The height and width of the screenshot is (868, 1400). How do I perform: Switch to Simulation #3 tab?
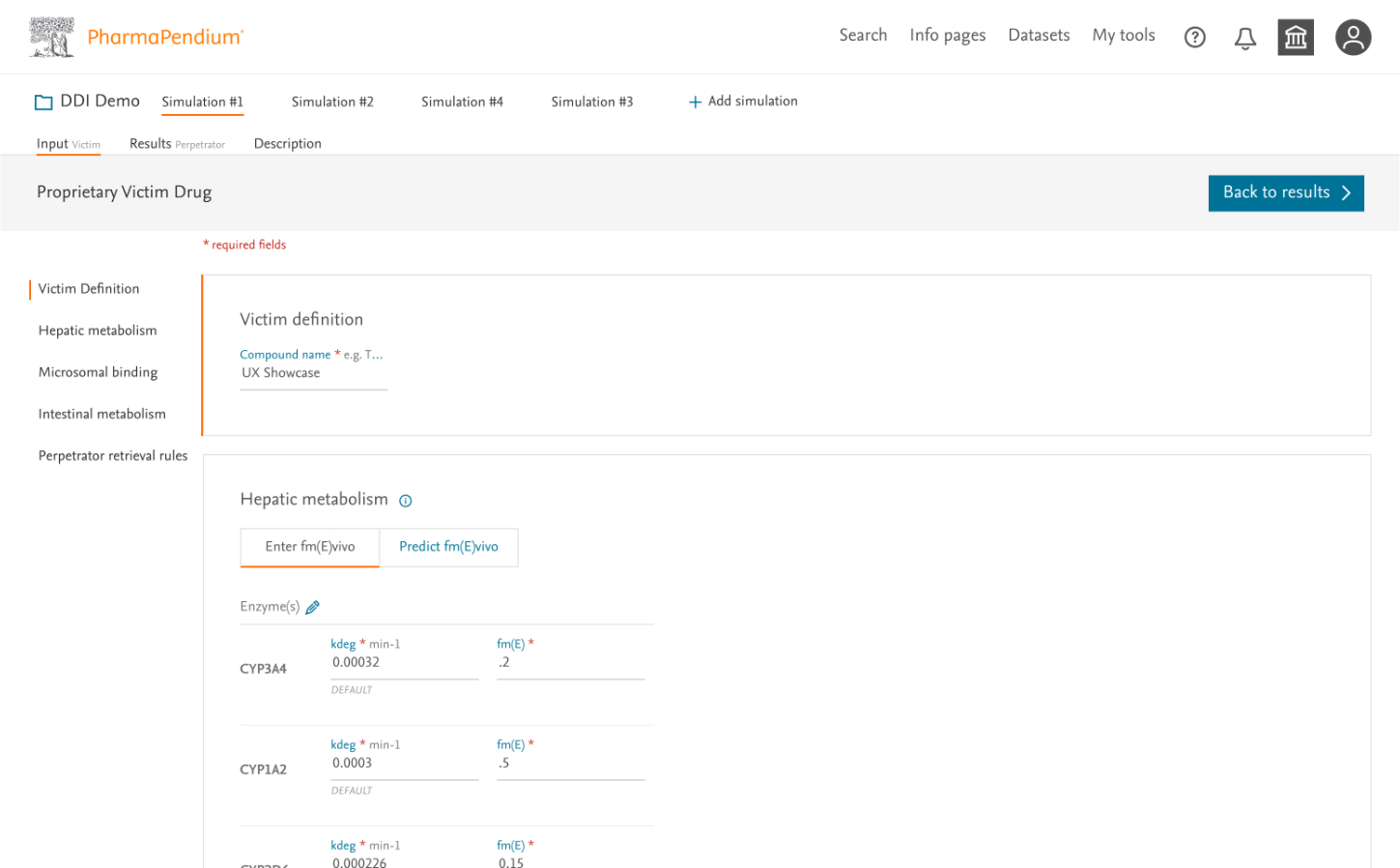point(592,101)
